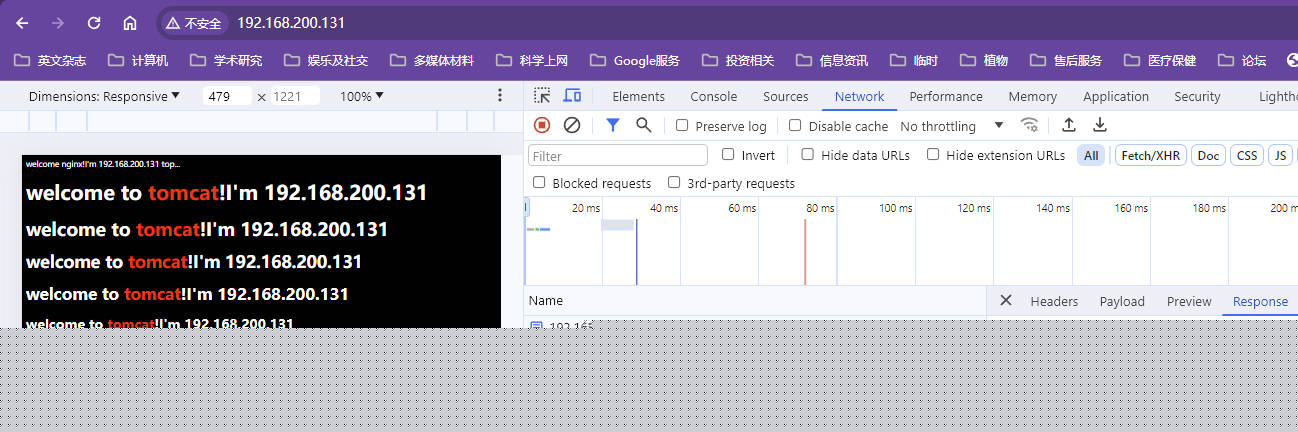Enable the Disable cache checkbox
The width and height of the screenshot is (1298, 432).
tap(795, 125)
